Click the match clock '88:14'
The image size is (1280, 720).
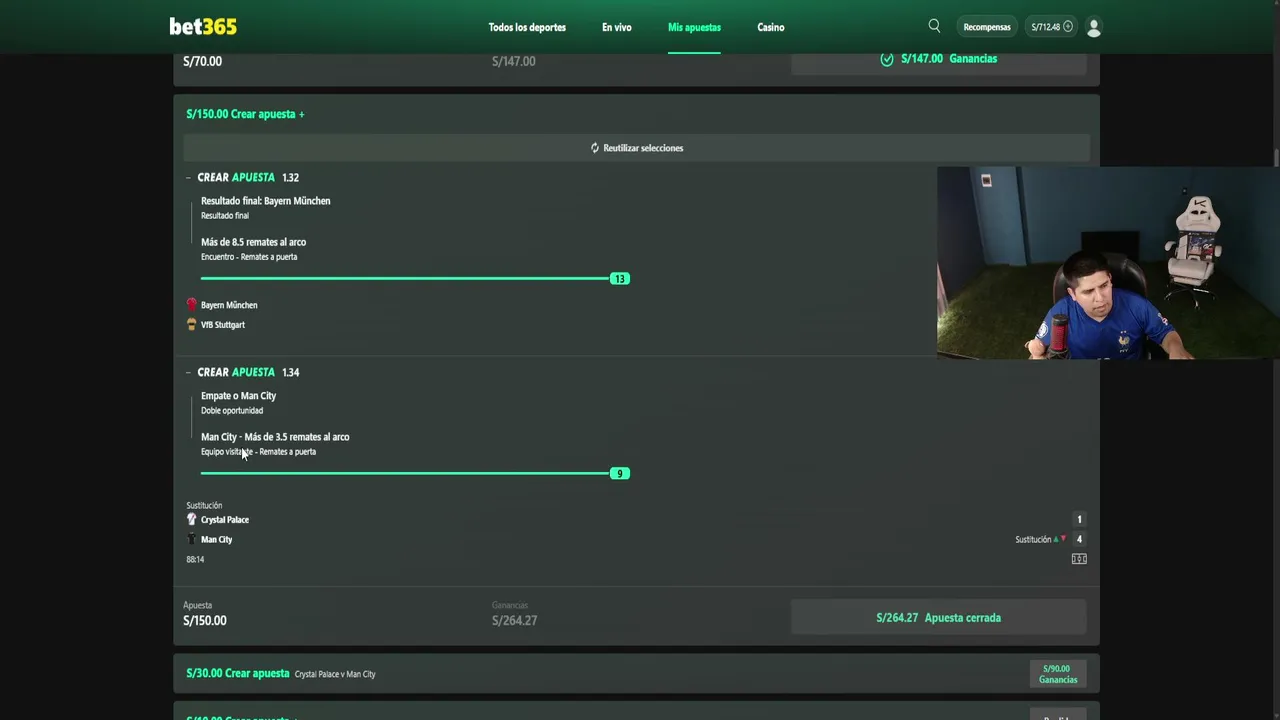(195, 560)
